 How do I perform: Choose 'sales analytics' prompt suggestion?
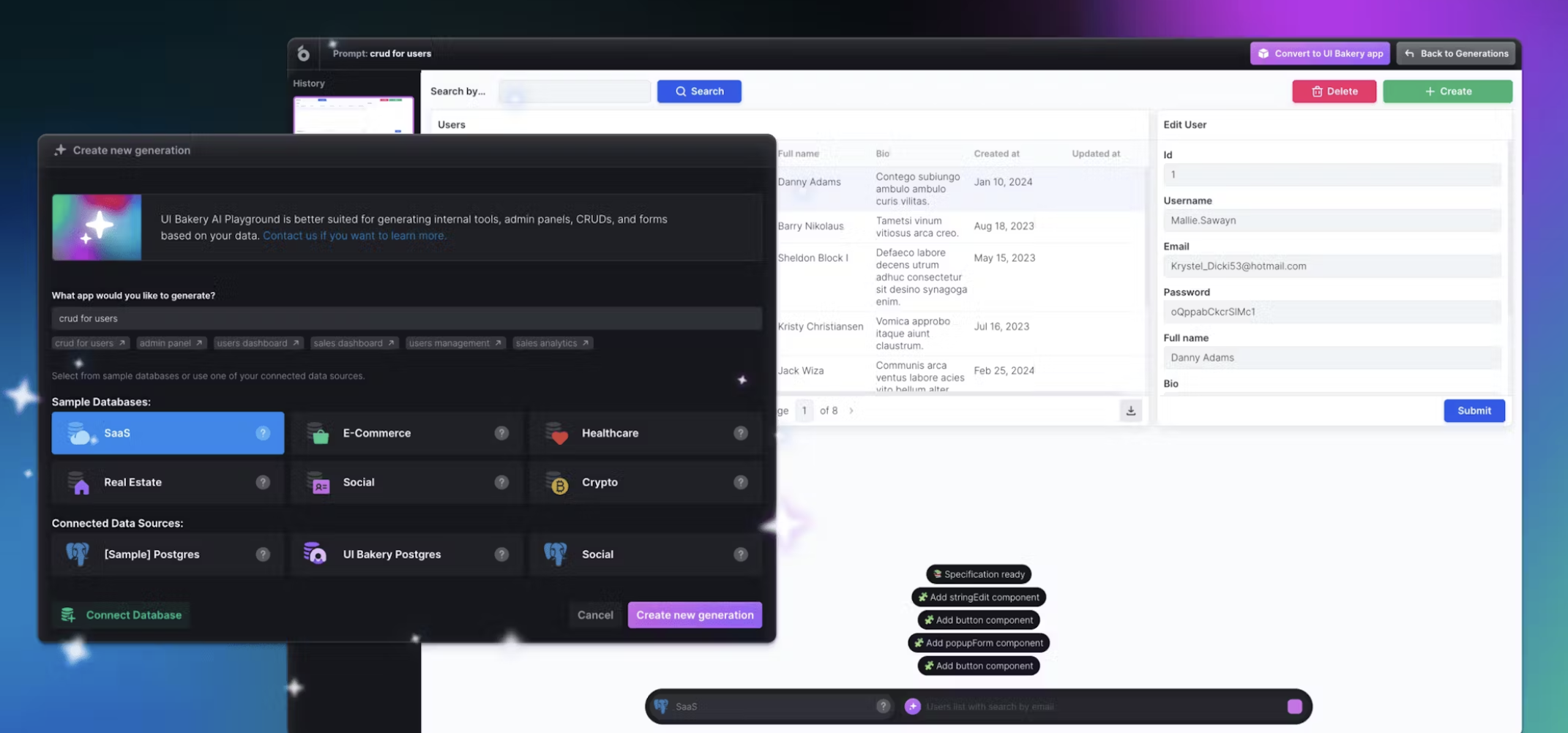coord(553,343)
